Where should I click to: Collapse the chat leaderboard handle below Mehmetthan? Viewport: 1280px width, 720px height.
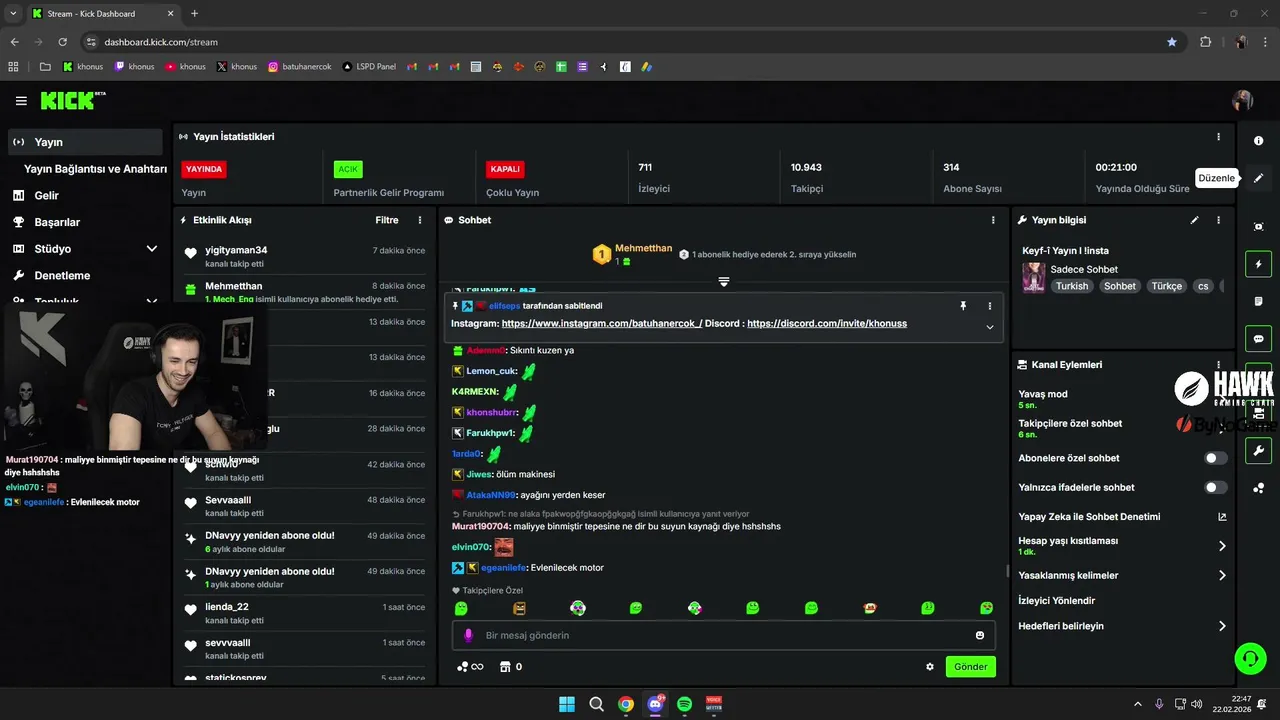pyautogui.click(x=724, y=282)
